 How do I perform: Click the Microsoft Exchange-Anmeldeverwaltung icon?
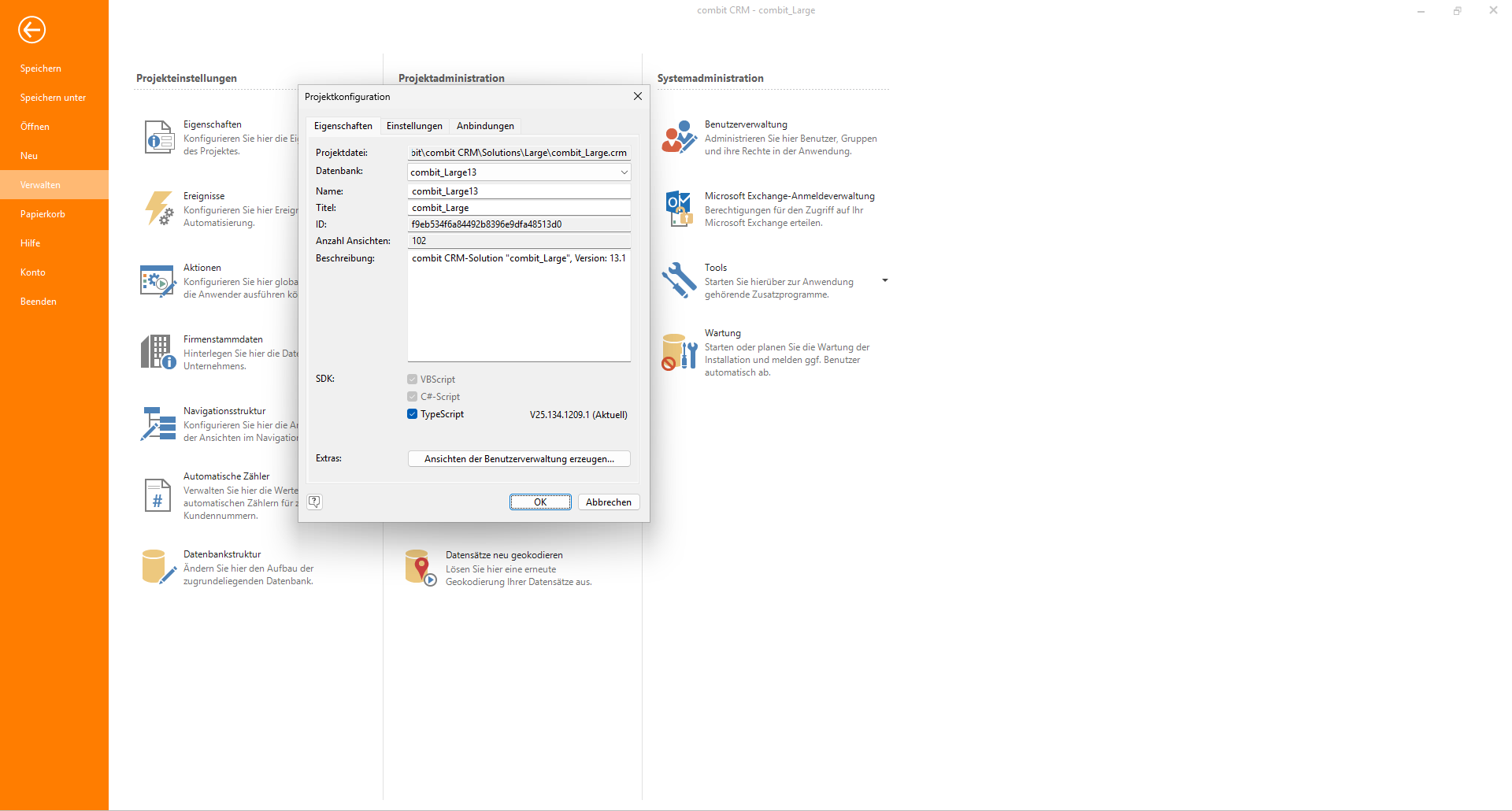coord(678,209)
